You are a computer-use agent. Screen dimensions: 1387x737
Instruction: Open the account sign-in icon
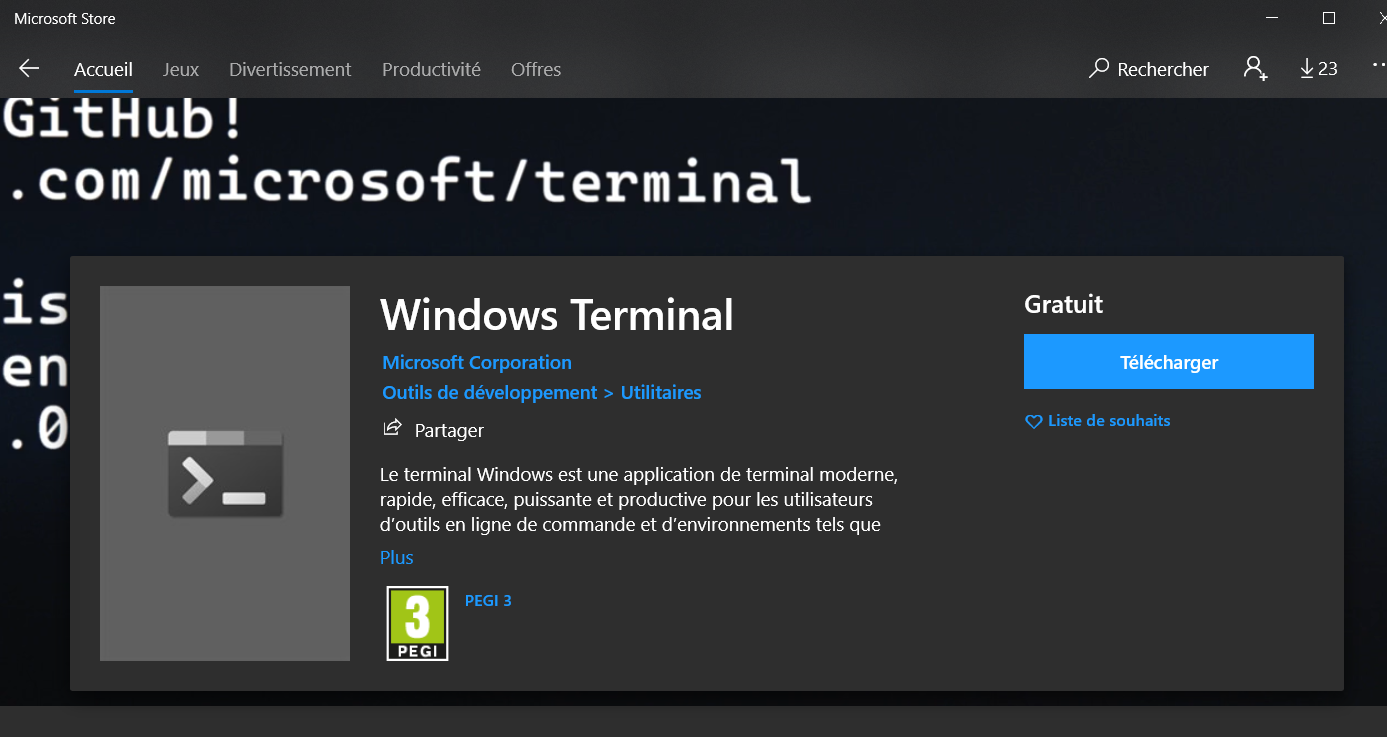pos(1255,68)
